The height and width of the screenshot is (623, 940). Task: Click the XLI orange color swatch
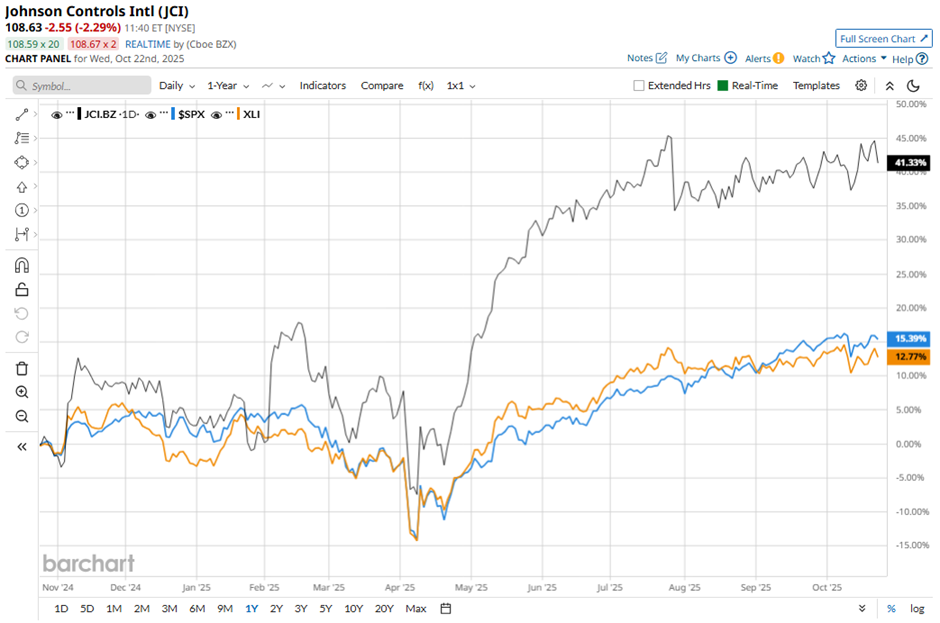[239, 114]
